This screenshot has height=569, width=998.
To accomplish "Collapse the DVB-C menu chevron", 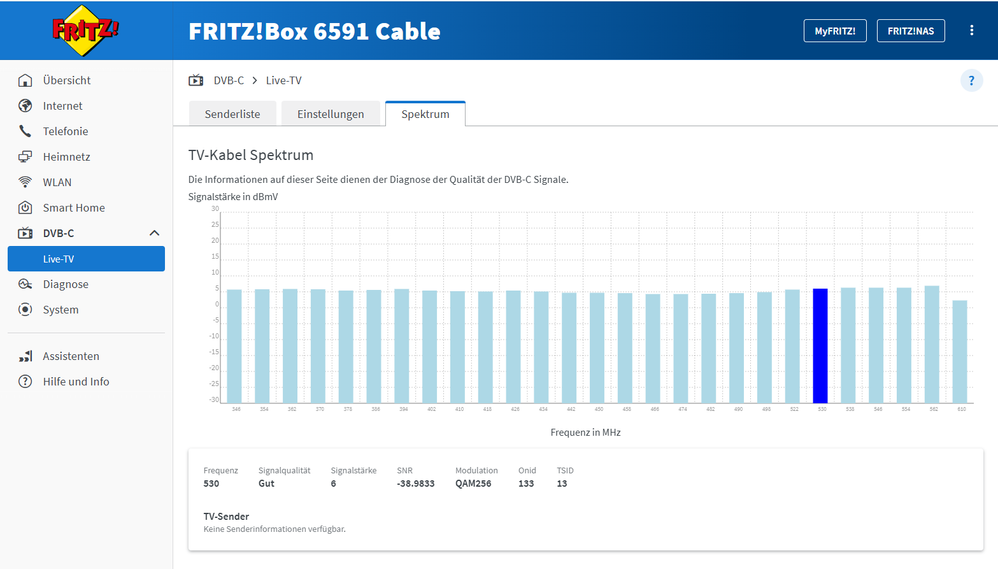I will point(154,233).
